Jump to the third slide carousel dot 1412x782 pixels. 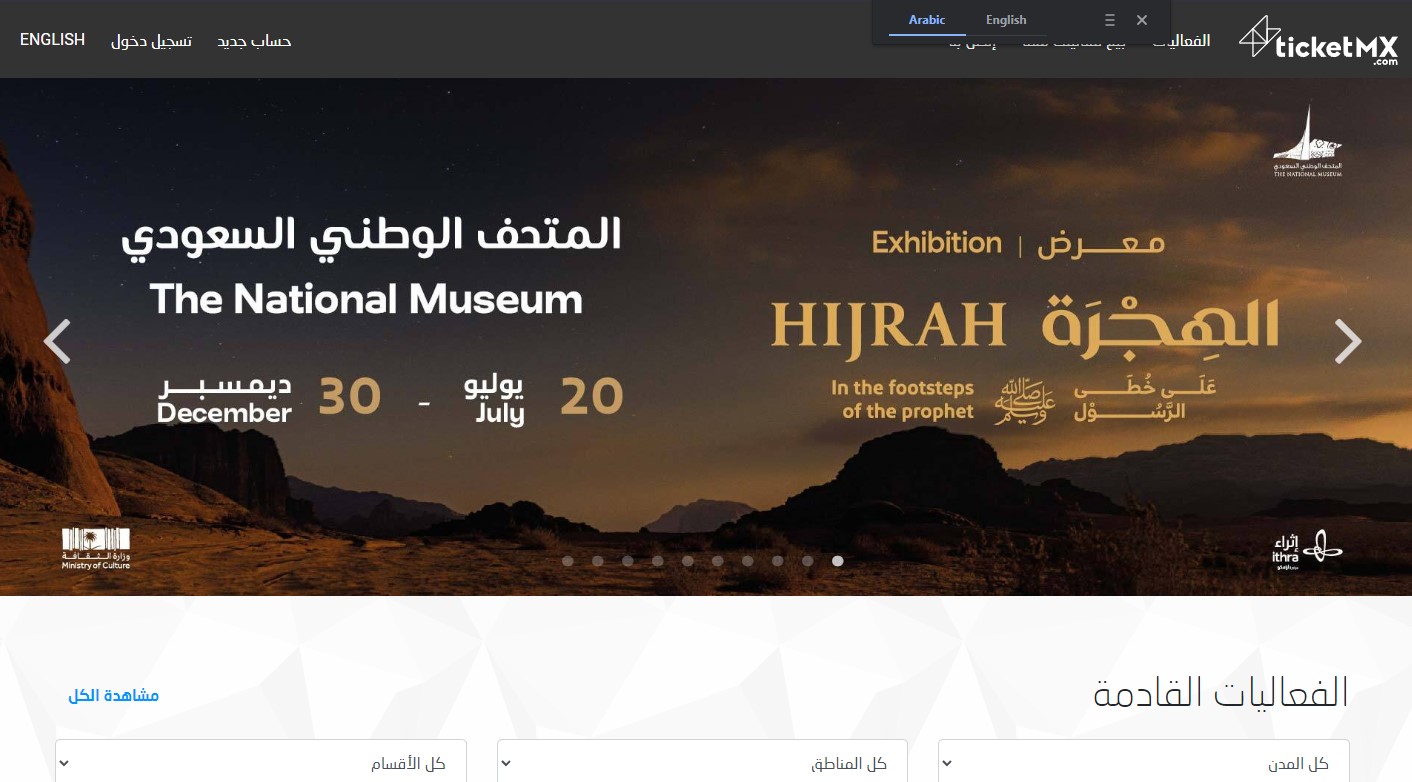point(628,561)
